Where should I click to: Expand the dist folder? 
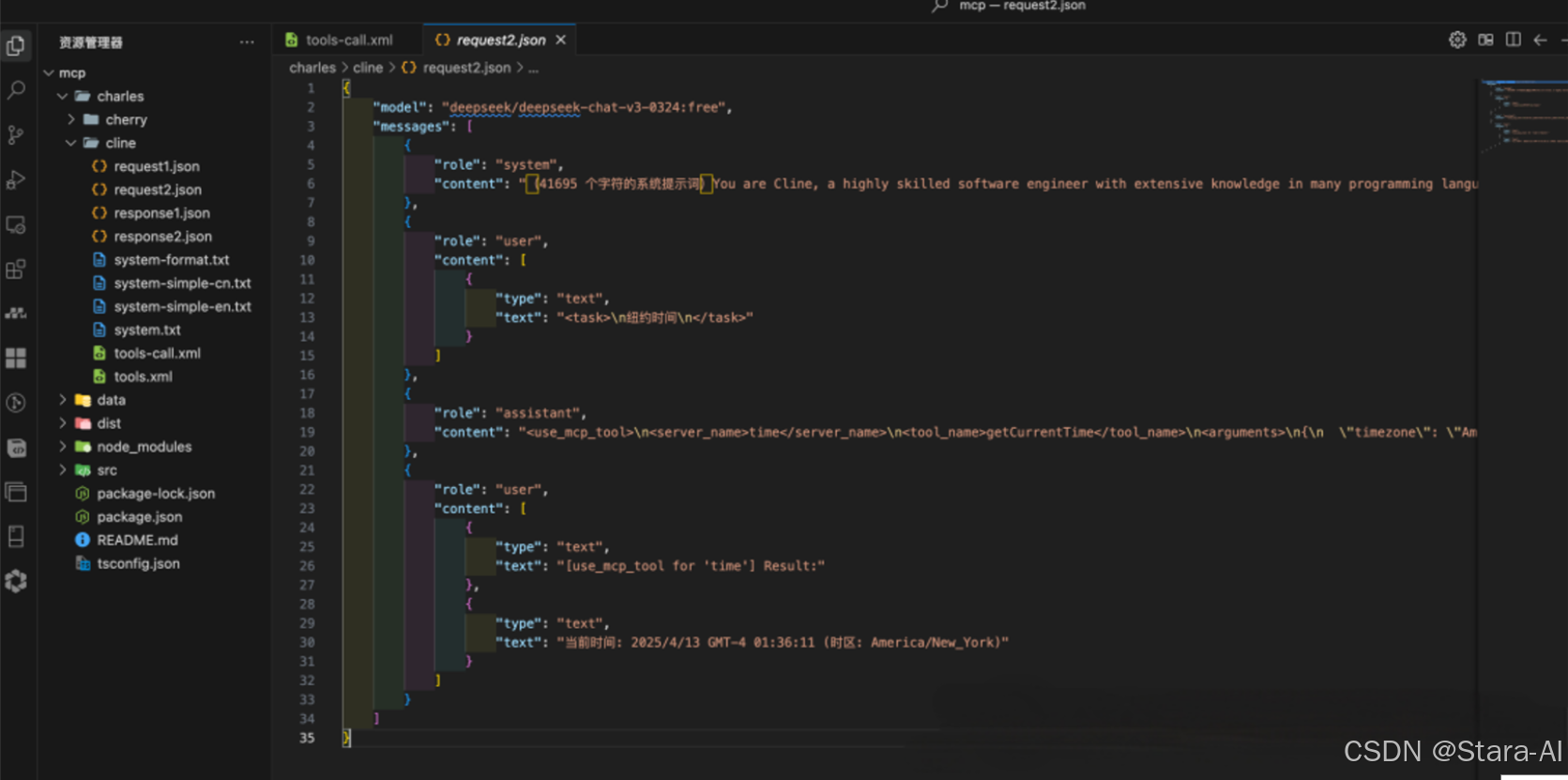(x=62, y=423)
